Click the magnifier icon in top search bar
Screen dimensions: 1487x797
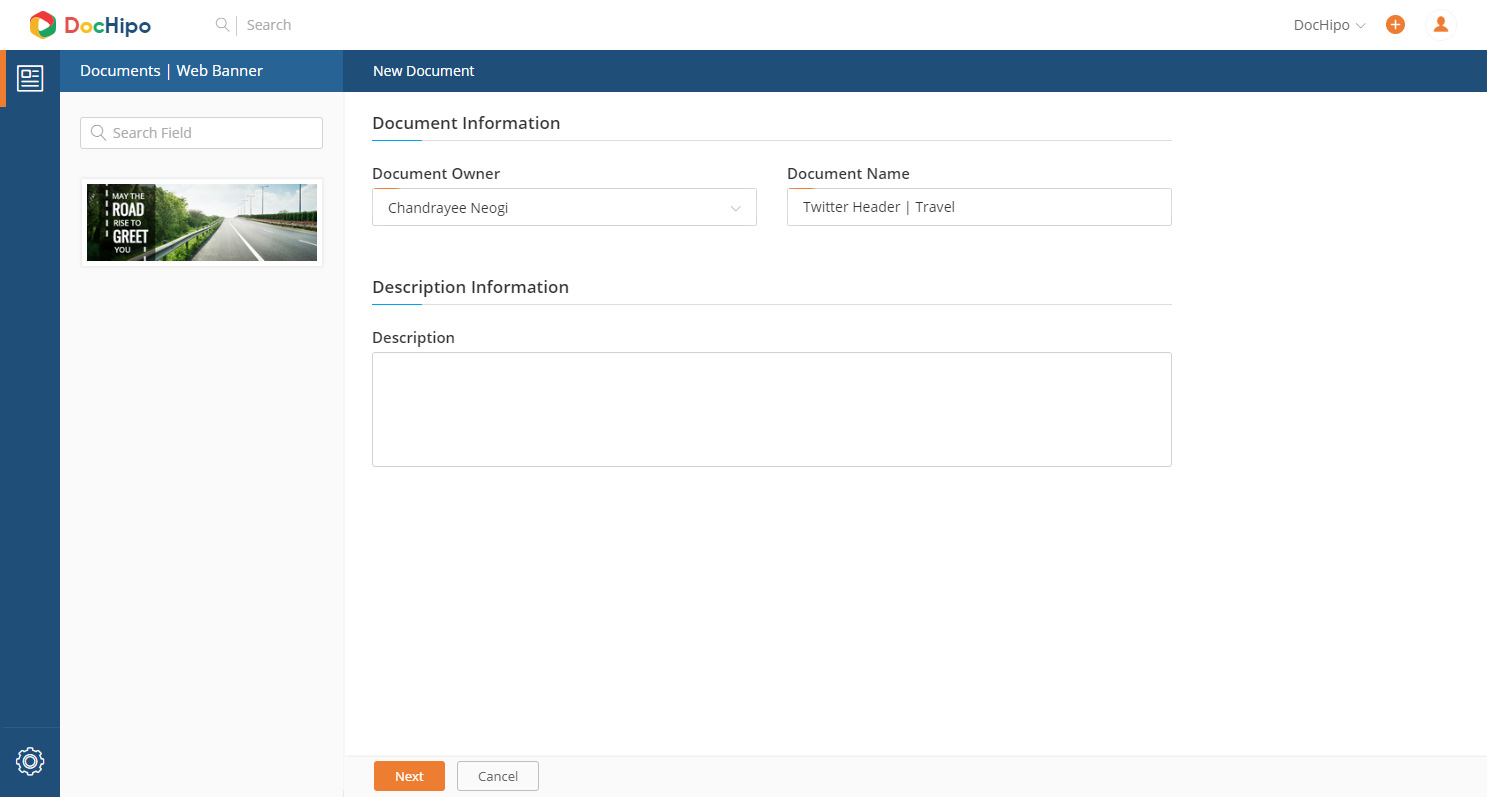coord(222,24)
